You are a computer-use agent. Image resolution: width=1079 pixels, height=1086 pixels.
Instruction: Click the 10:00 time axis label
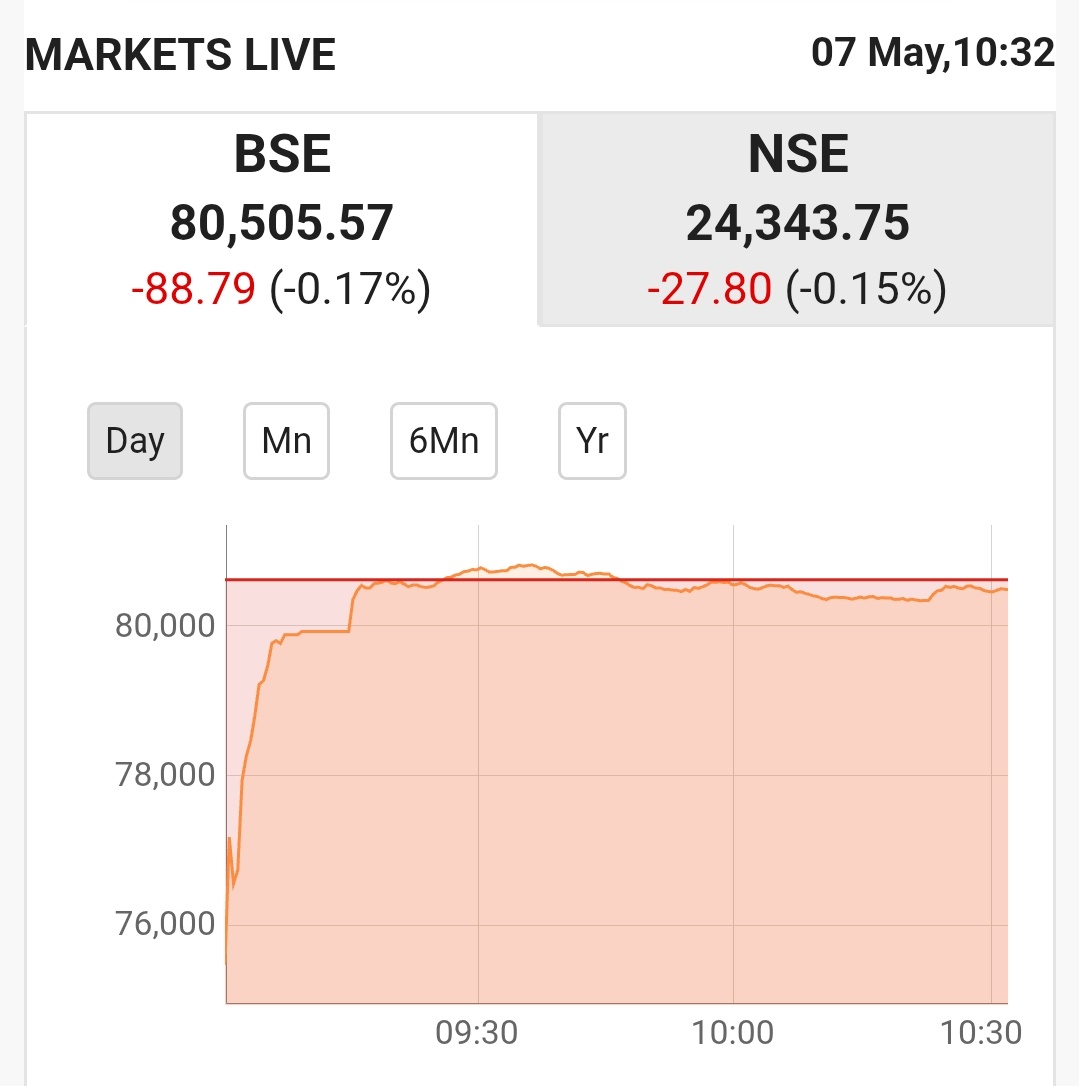coord(733,1032)
